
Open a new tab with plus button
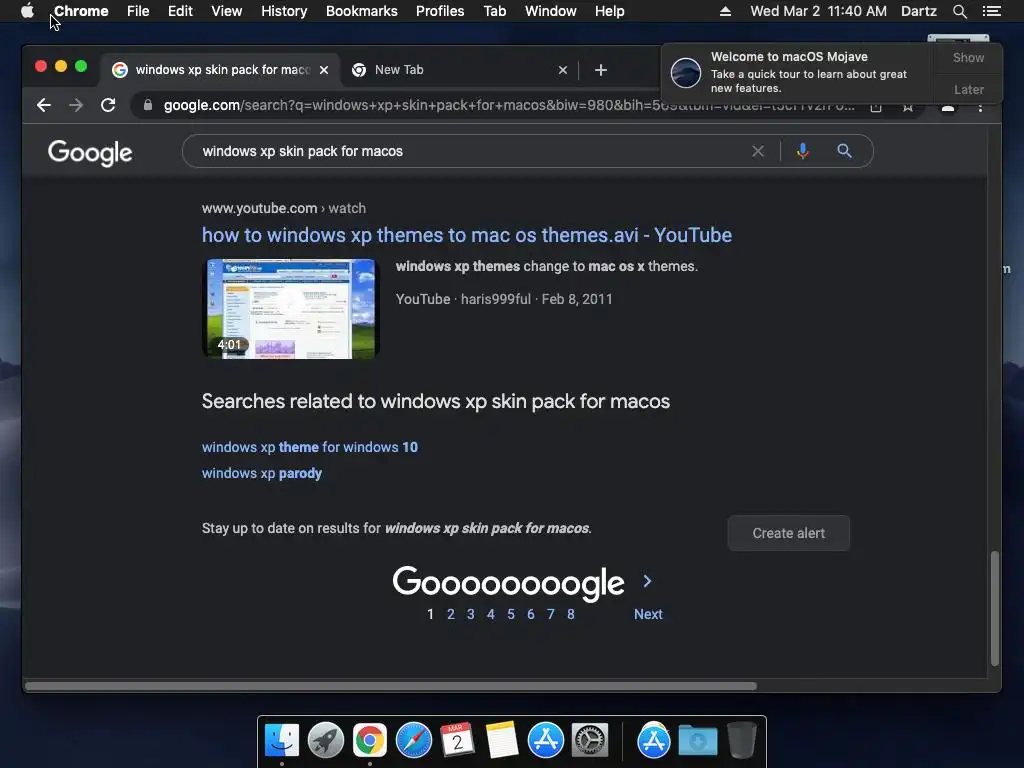[x=601, y=70]
